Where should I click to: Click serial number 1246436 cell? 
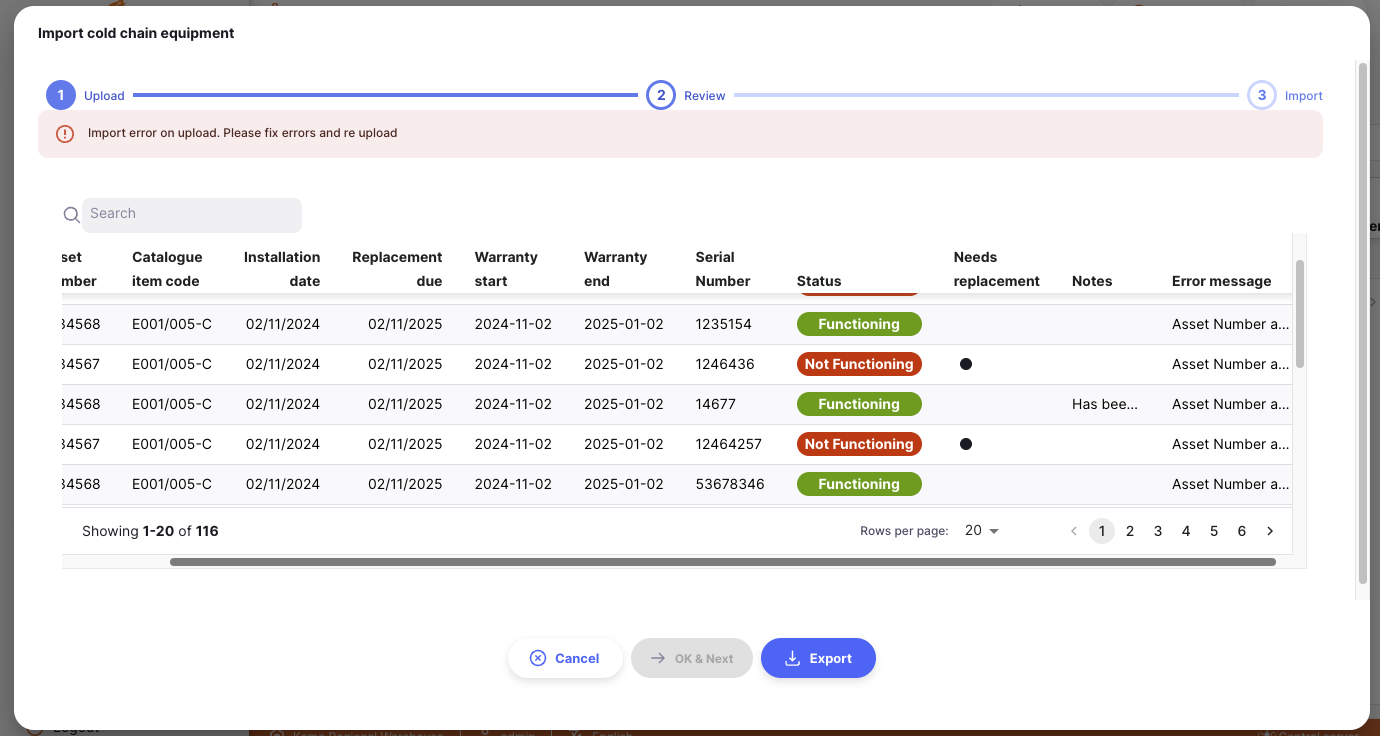(x=725, y=364)
